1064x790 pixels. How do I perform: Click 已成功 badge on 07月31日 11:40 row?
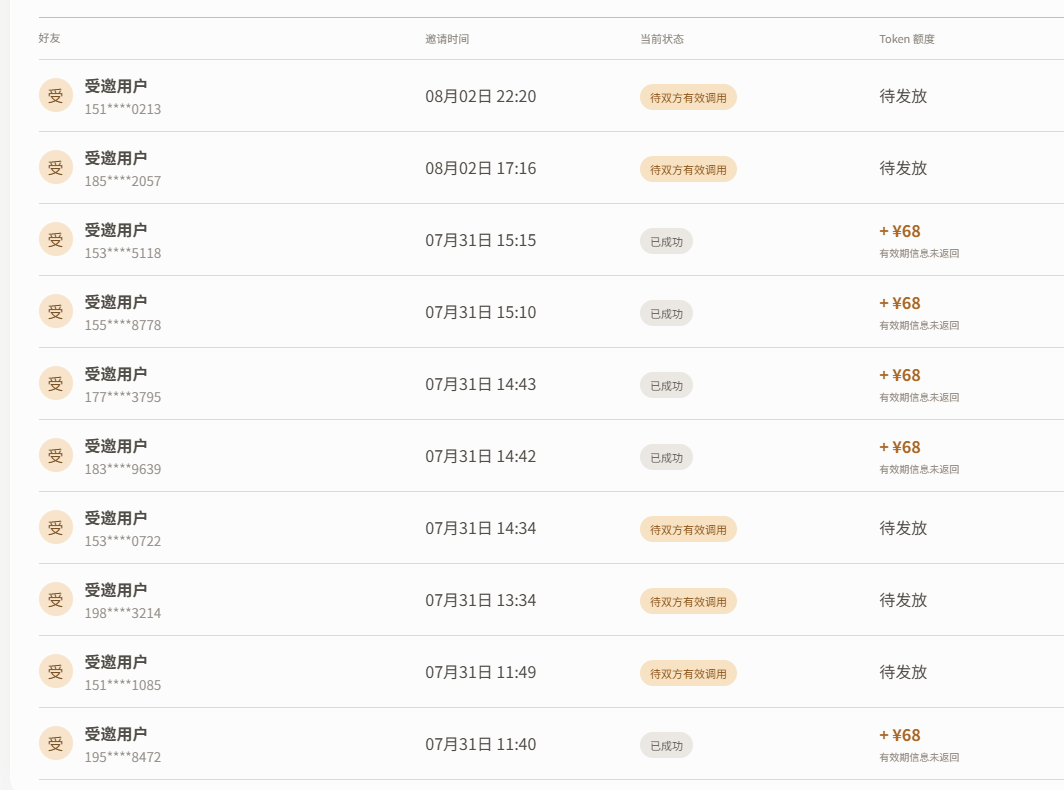(666, 745)
